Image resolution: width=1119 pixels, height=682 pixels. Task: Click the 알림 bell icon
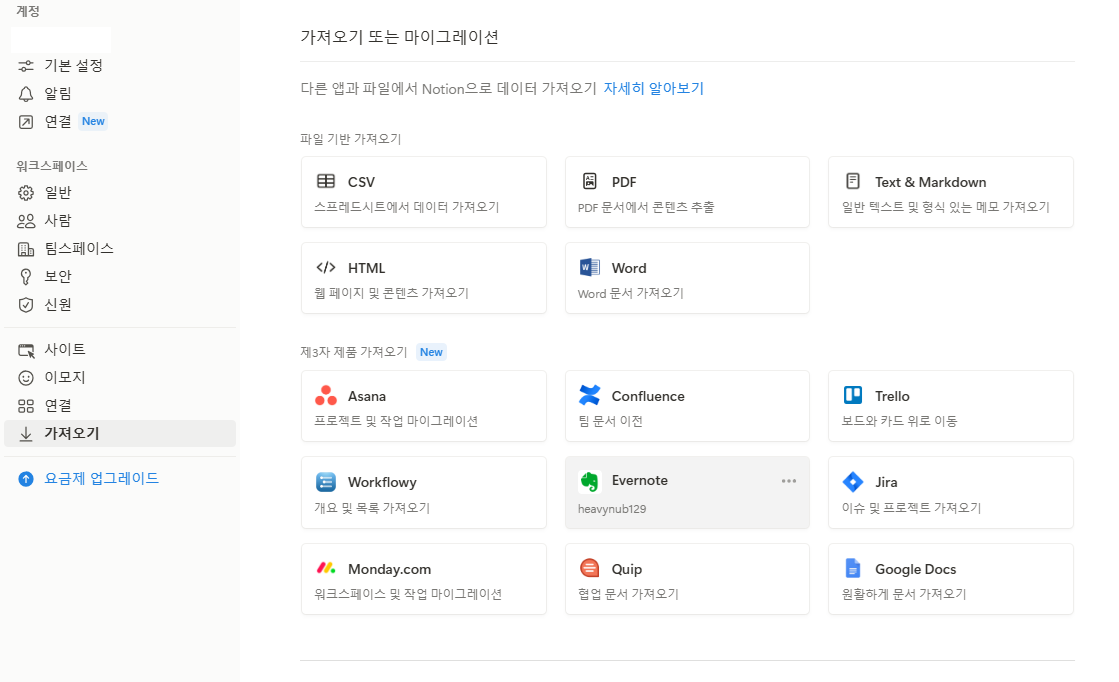click(x=26, y=93)
